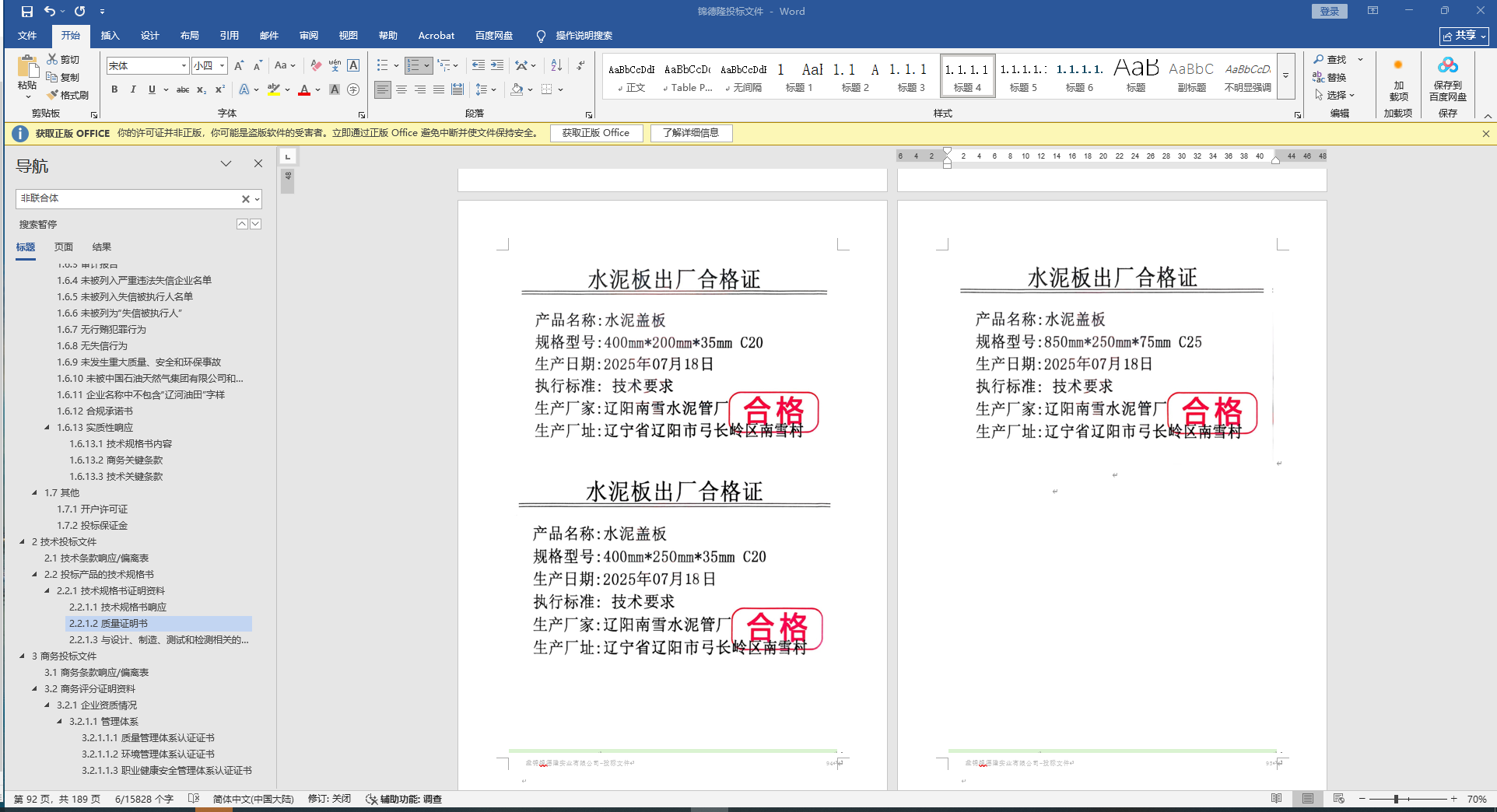Toggle underline formatting
Viewport: 1497px width, 812px height.
click(x=152, y=89)
